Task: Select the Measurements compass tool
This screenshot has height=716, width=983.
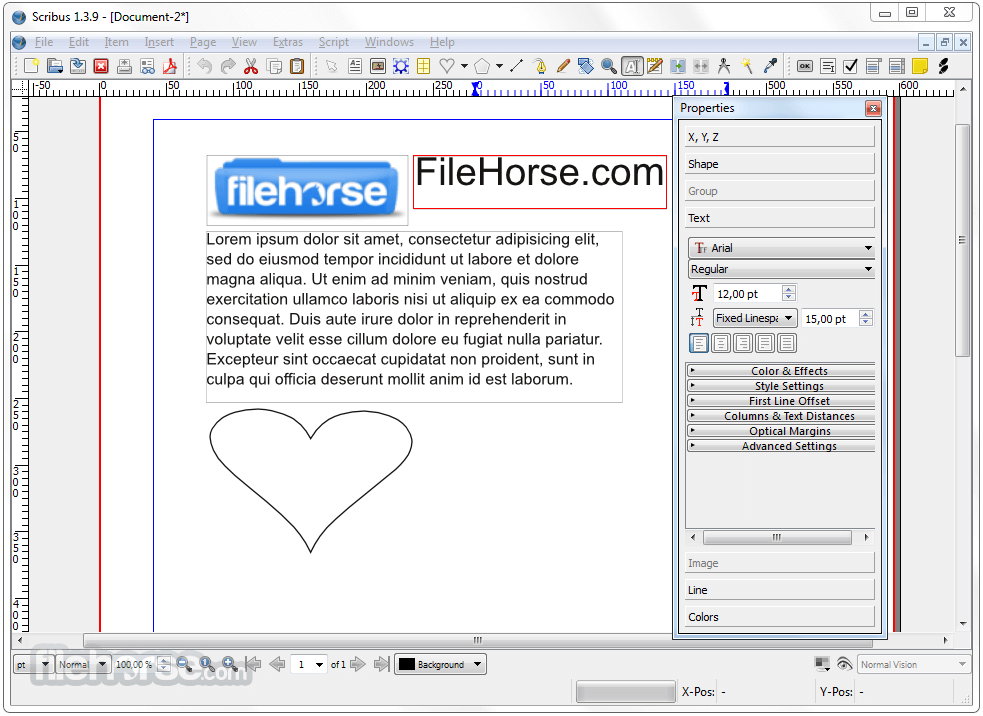Action: pos(724,66)
